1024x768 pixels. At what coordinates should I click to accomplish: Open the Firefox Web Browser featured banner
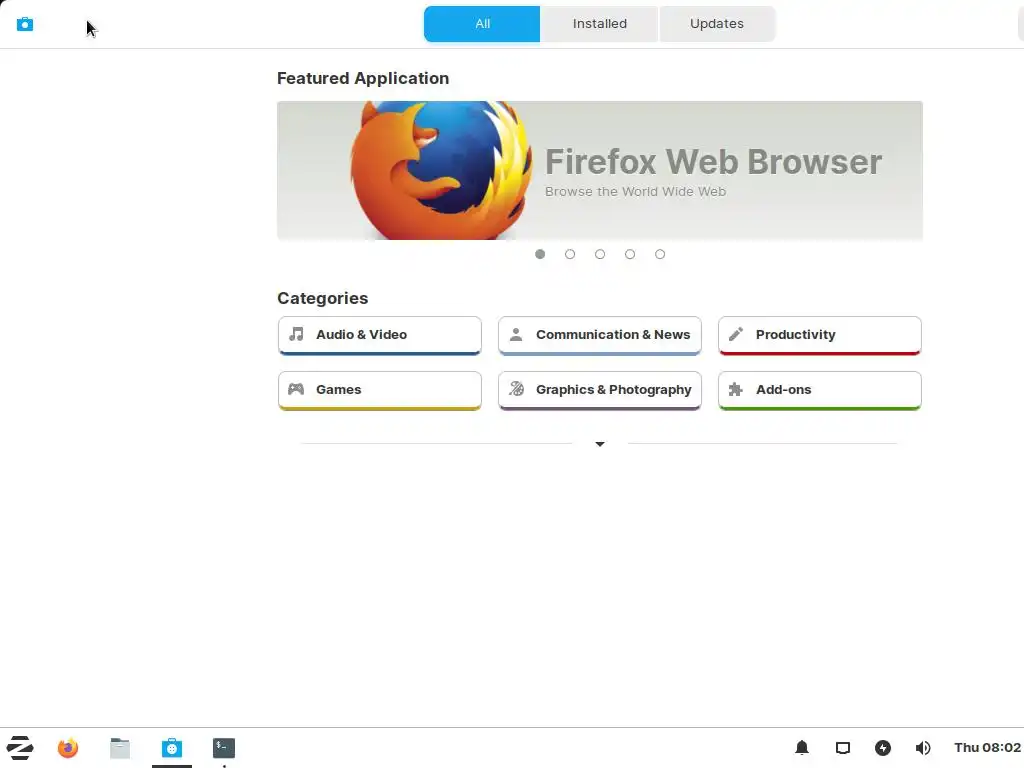pyautogui.click(x=600, y=170)
